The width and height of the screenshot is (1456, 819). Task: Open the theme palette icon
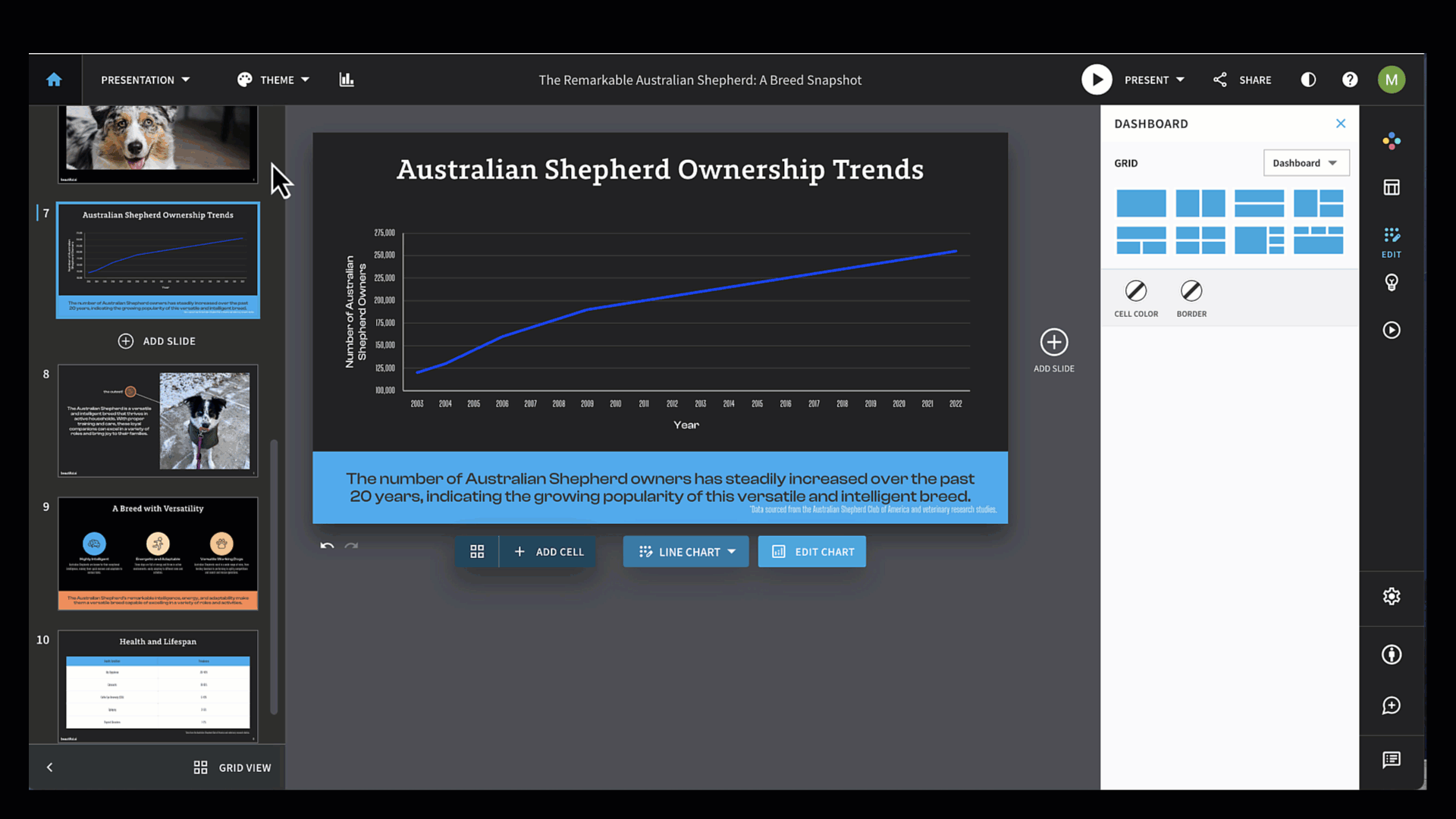pos(244,80)
